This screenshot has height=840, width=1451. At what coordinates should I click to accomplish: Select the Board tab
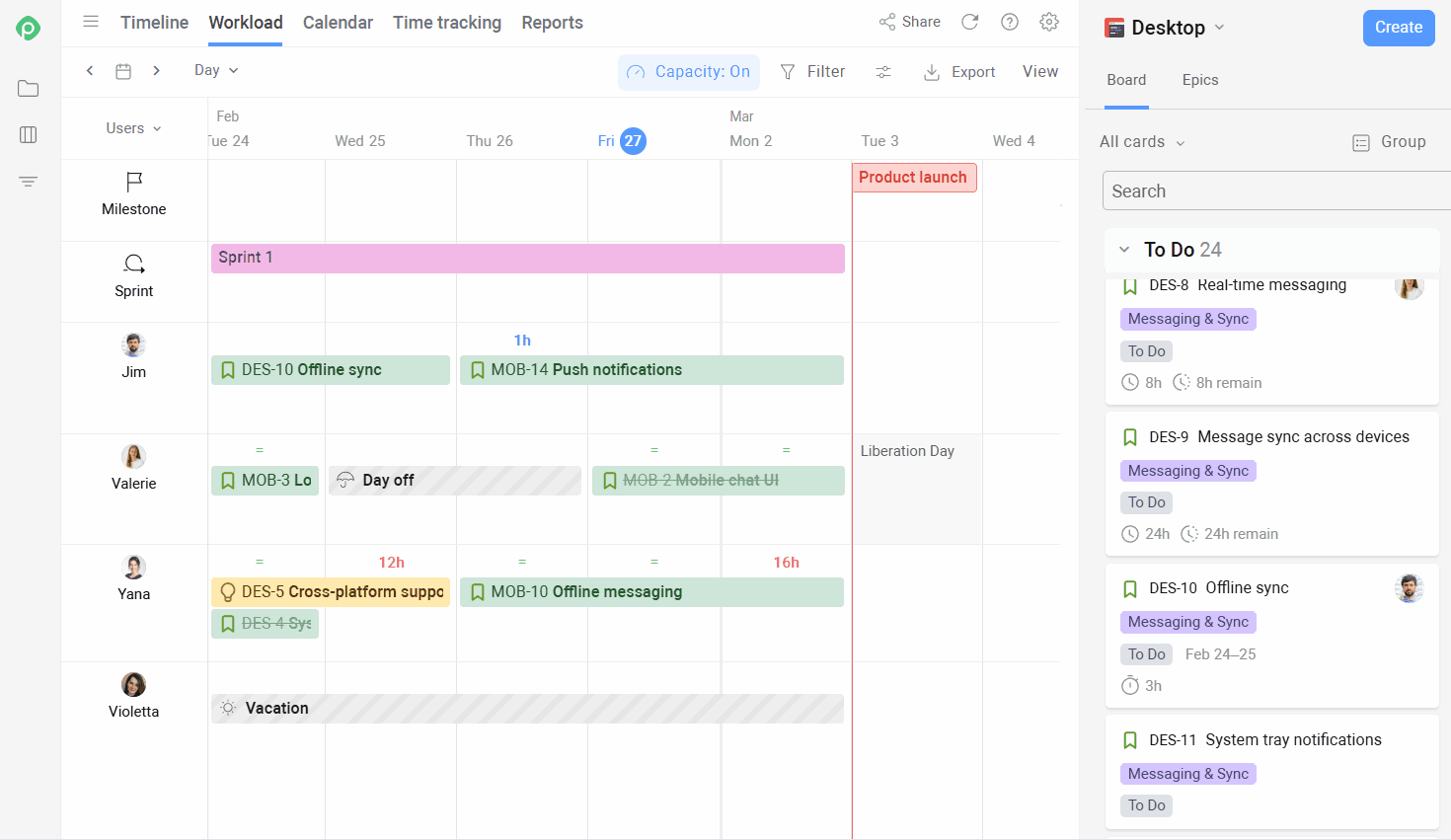tap(1126, 80)
